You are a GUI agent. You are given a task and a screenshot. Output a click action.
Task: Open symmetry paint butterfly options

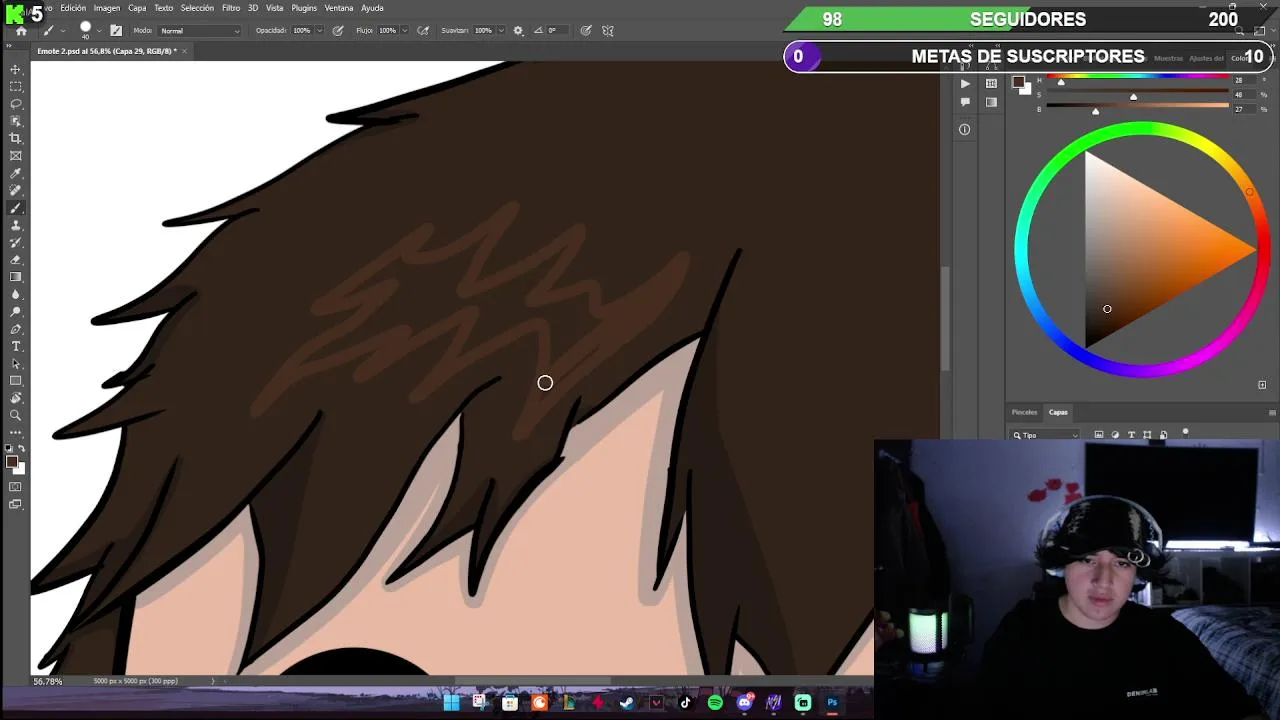click(x=608, y=31)
